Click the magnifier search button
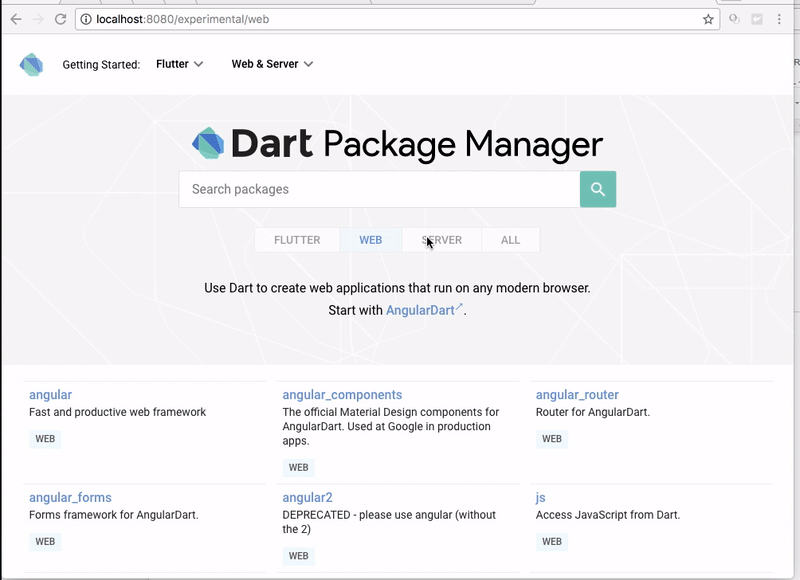This screenshot has height=580, width=800. 598,189
